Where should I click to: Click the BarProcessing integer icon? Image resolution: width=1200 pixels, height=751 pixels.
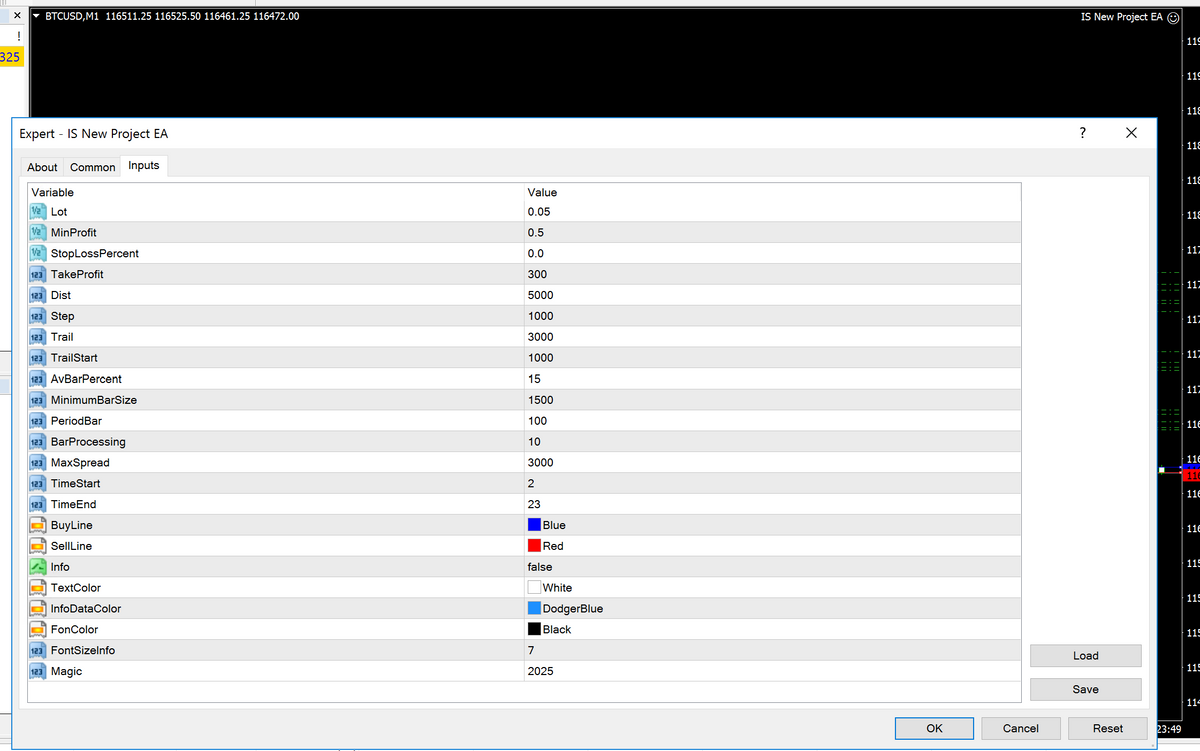click(37, 442)
